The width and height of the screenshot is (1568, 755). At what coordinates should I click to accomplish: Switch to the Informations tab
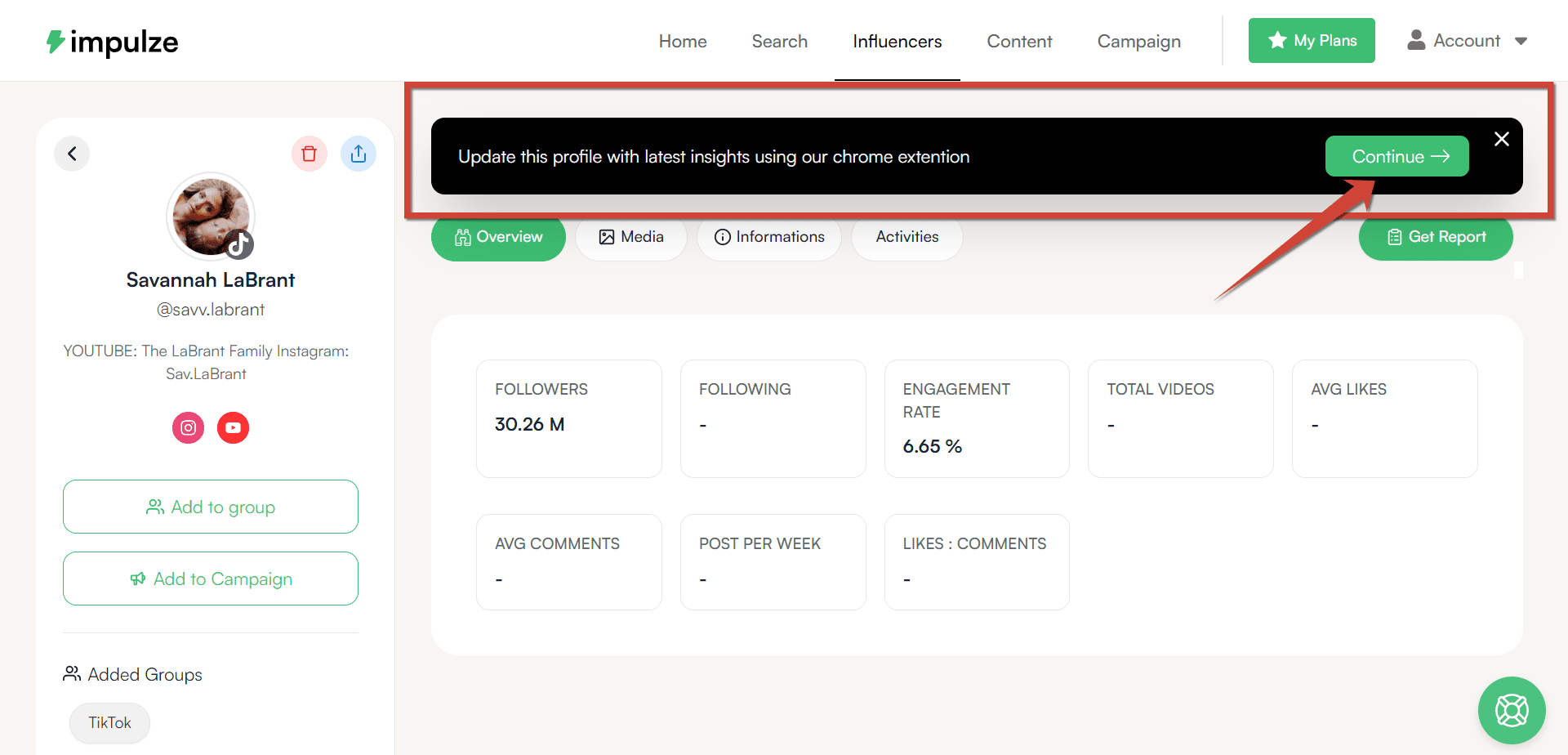pos(769,237)
